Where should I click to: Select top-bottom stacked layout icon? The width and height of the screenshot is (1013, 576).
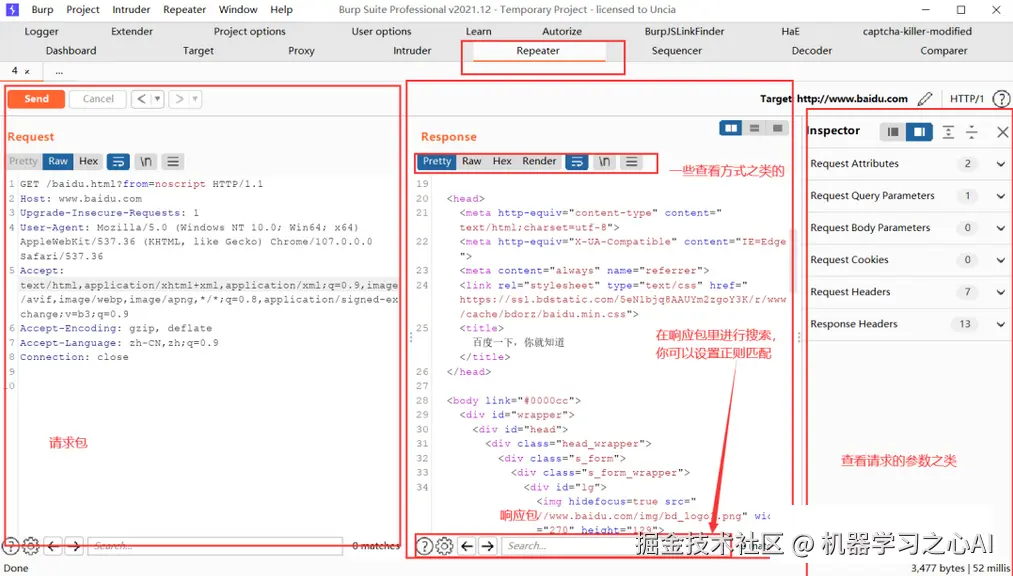click(x=754, y=129)
